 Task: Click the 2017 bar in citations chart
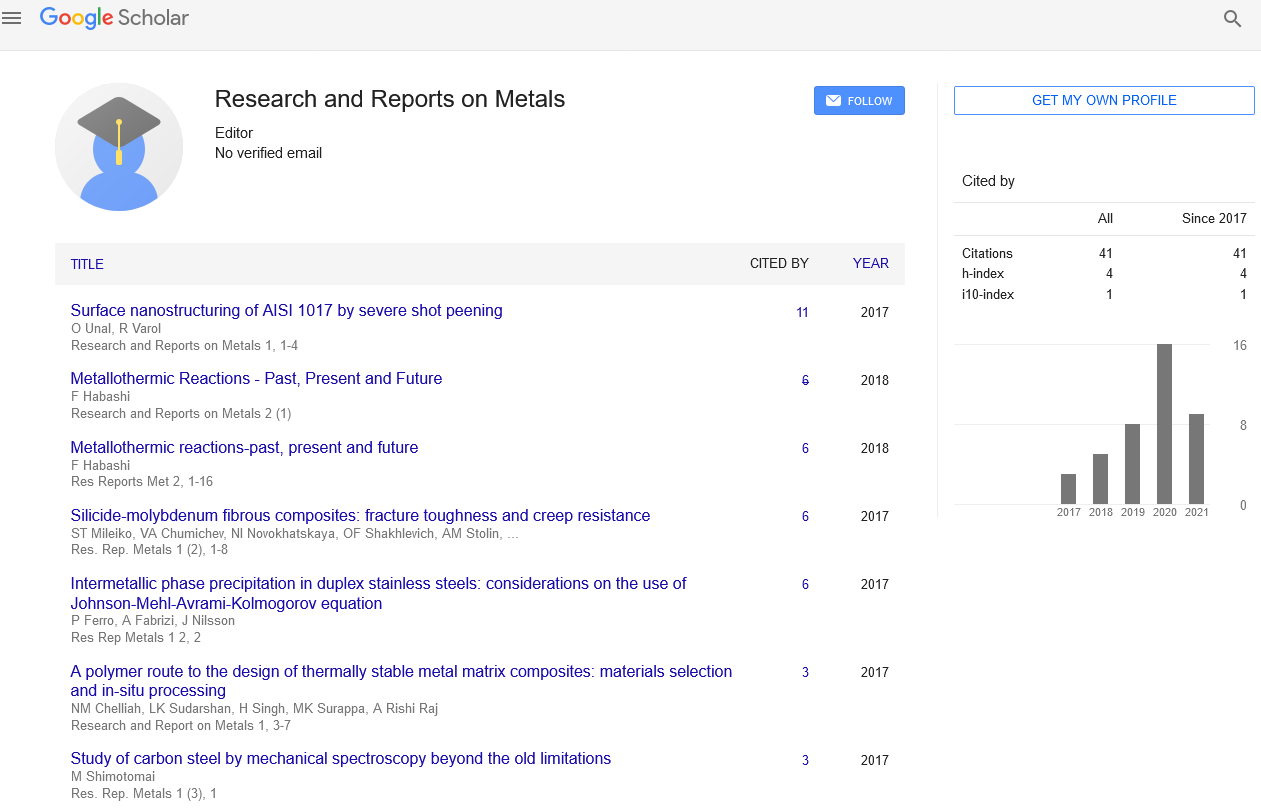point(1068,489)
